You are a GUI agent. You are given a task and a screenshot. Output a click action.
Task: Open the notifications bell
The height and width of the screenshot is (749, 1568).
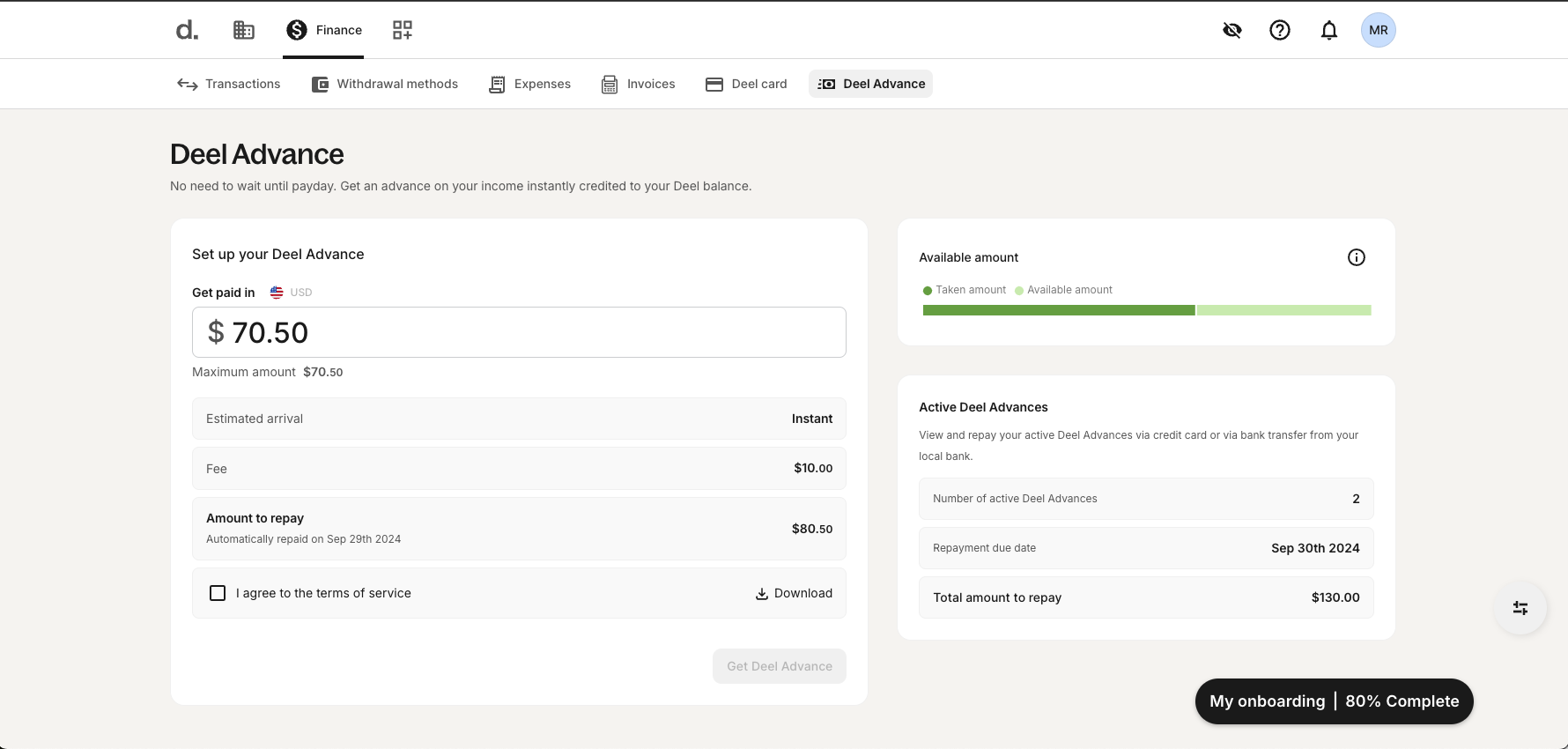1328,31
